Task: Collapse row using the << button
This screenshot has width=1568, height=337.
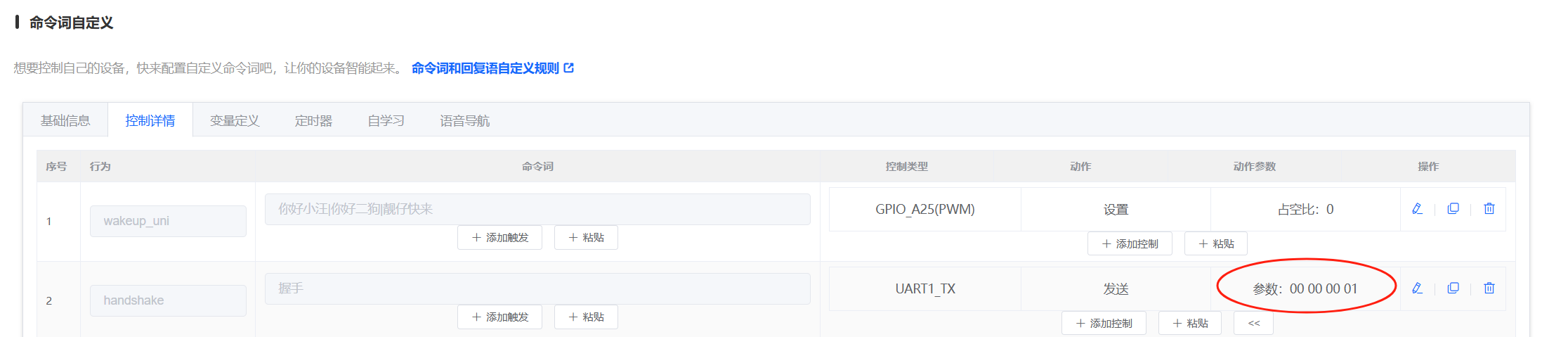Action: 1253,324
